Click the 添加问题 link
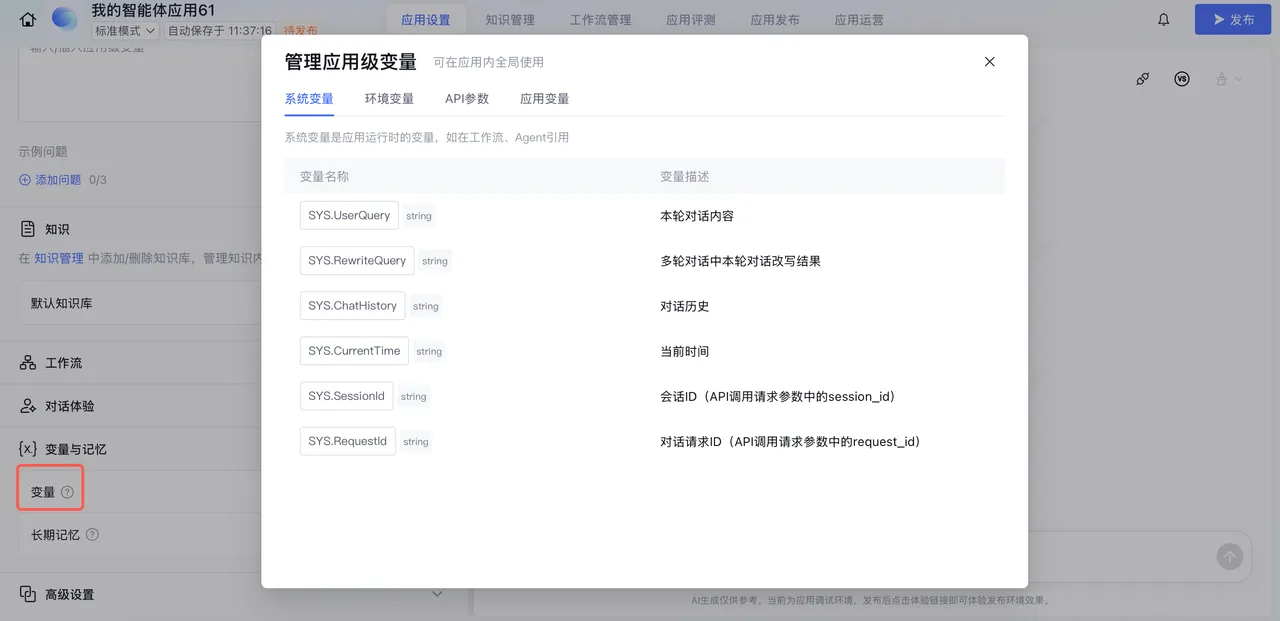Screen dimensions: 1280x621 coord(58,180)
